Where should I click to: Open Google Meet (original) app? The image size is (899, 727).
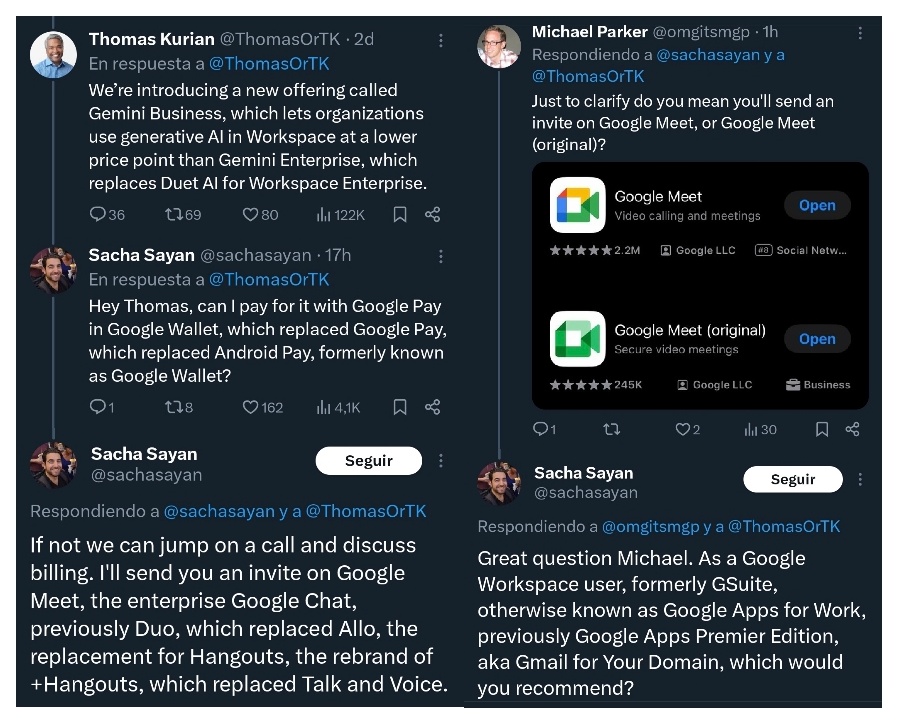point(816,339)
